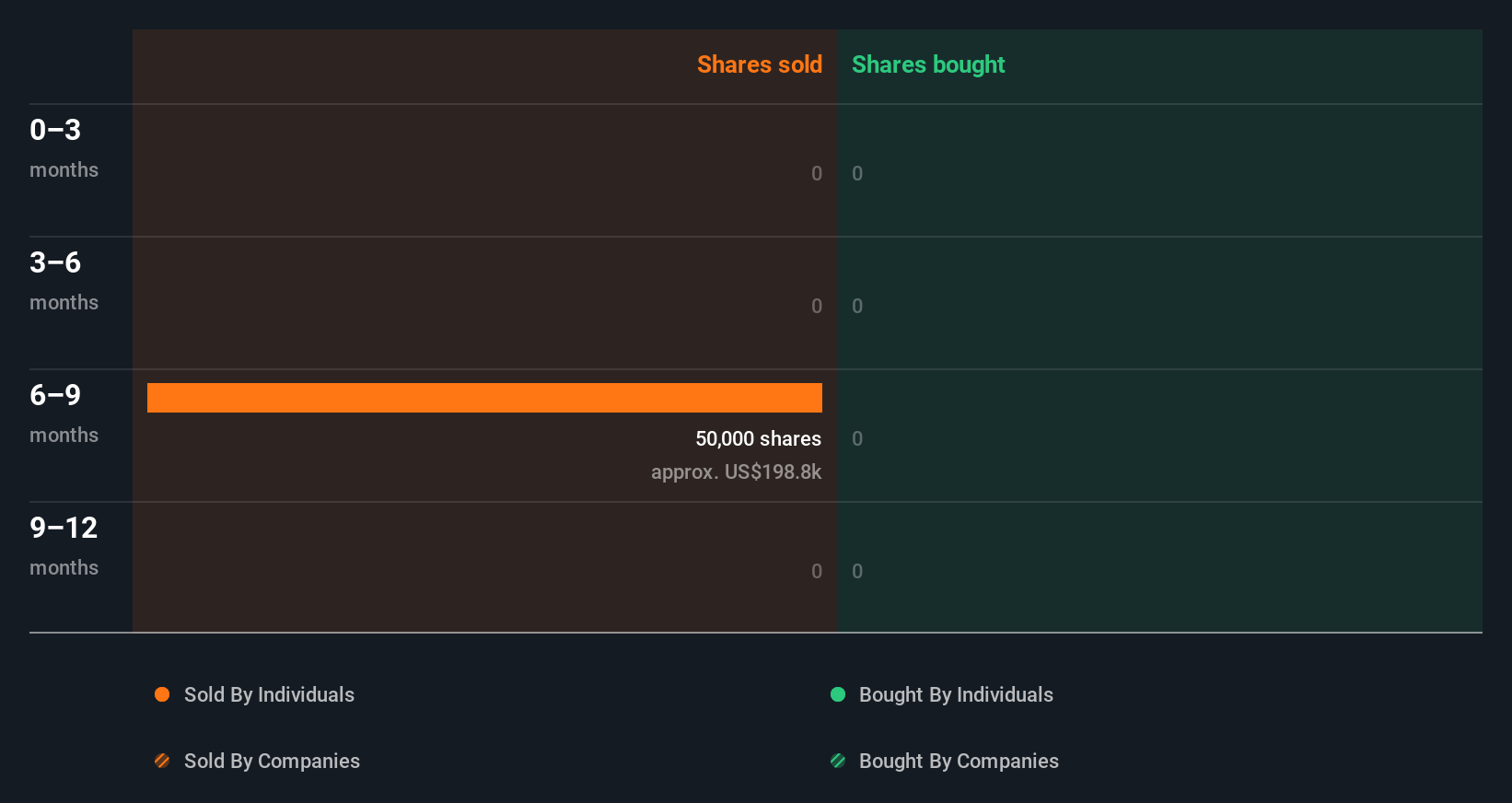Toggle the Sold By Individuals legend label

point(269,694)
